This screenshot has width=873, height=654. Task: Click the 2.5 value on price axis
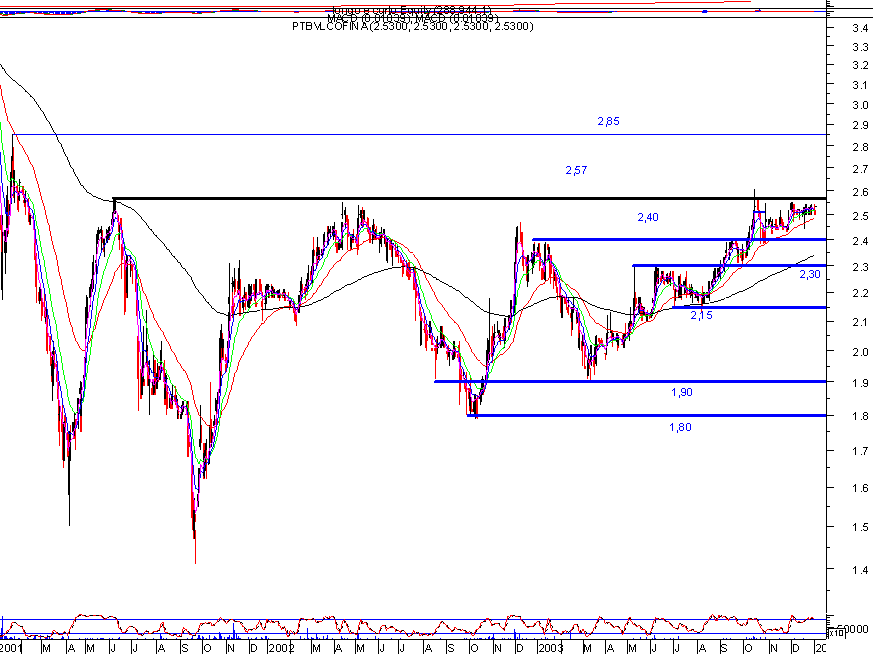coord(860,216)
